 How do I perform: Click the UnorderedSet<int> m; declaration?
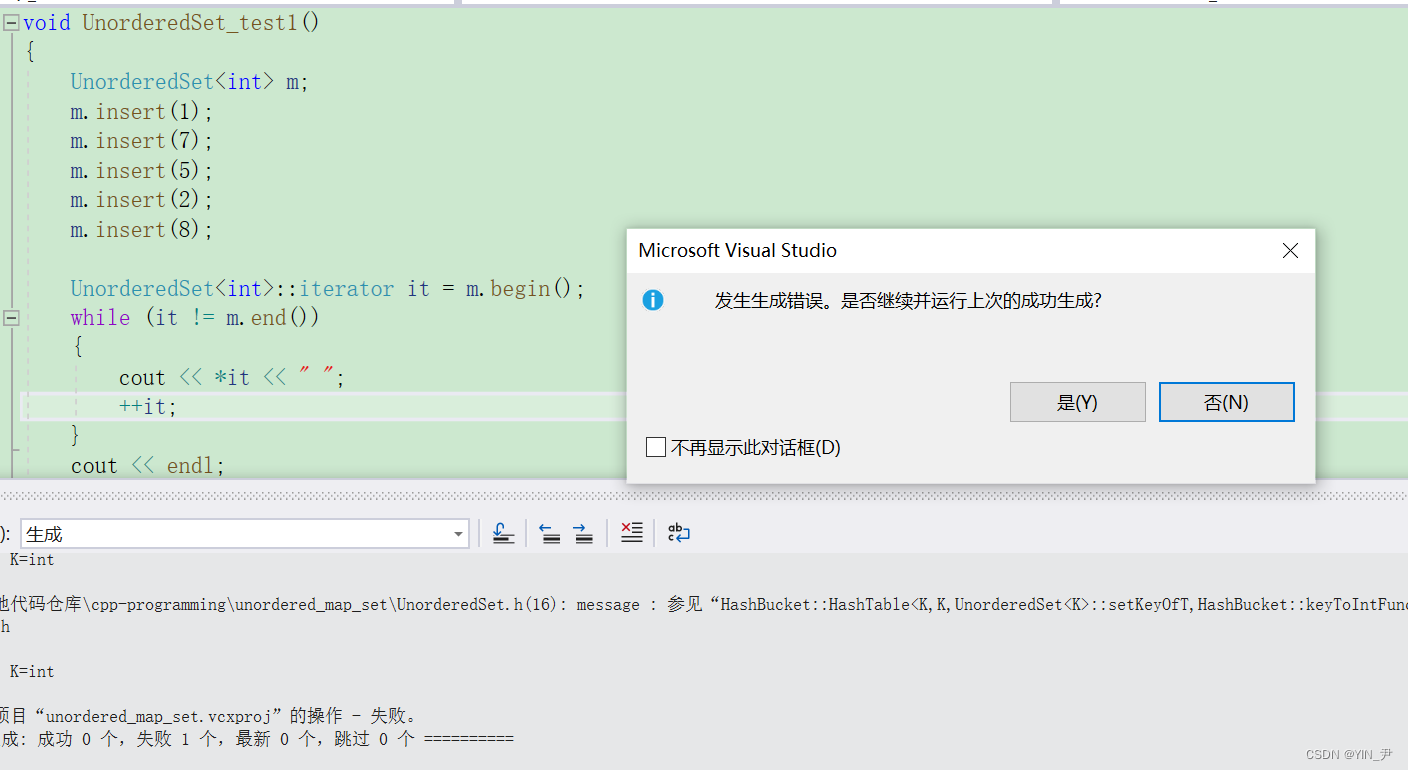190,82
